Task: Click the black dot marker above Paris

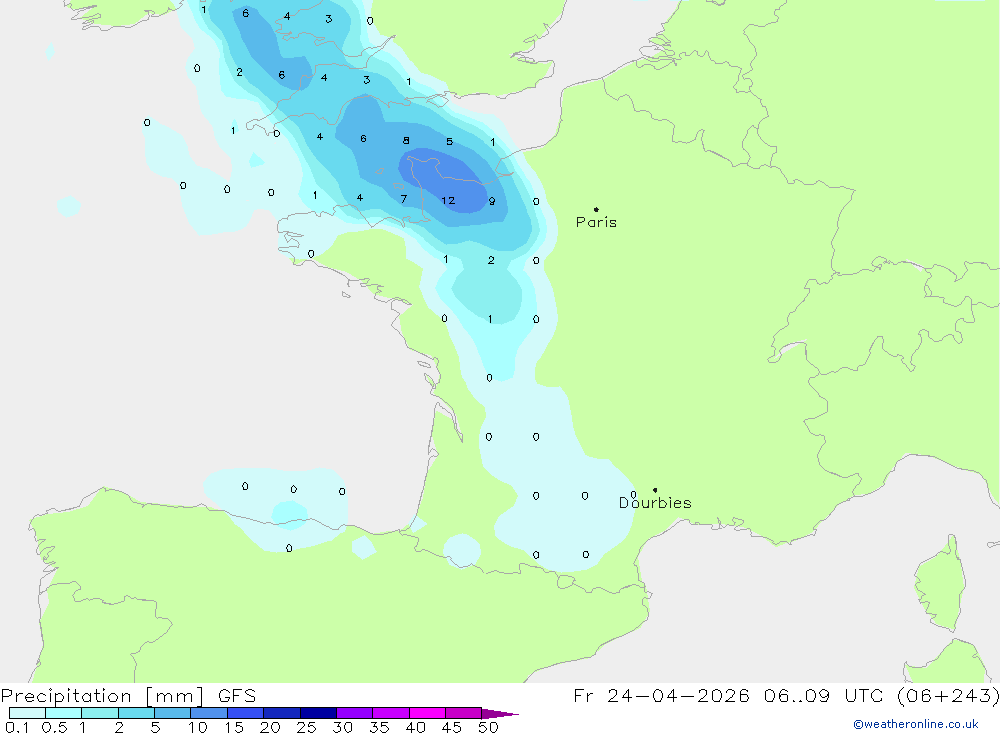Action: pyautogui.click(x=596, y=209)
